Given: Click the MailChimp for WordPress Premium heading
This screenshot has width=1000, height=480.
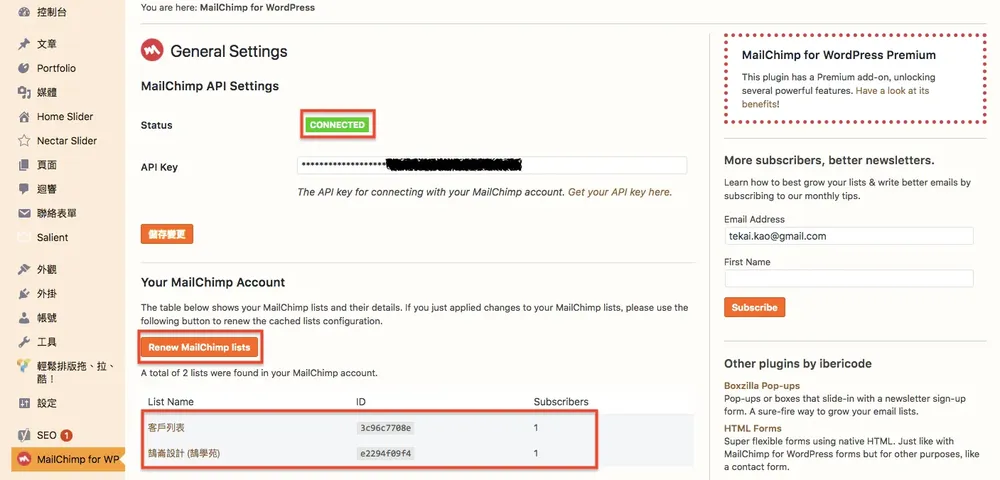Looking at the screenshot, I should (x=839, y=55).
